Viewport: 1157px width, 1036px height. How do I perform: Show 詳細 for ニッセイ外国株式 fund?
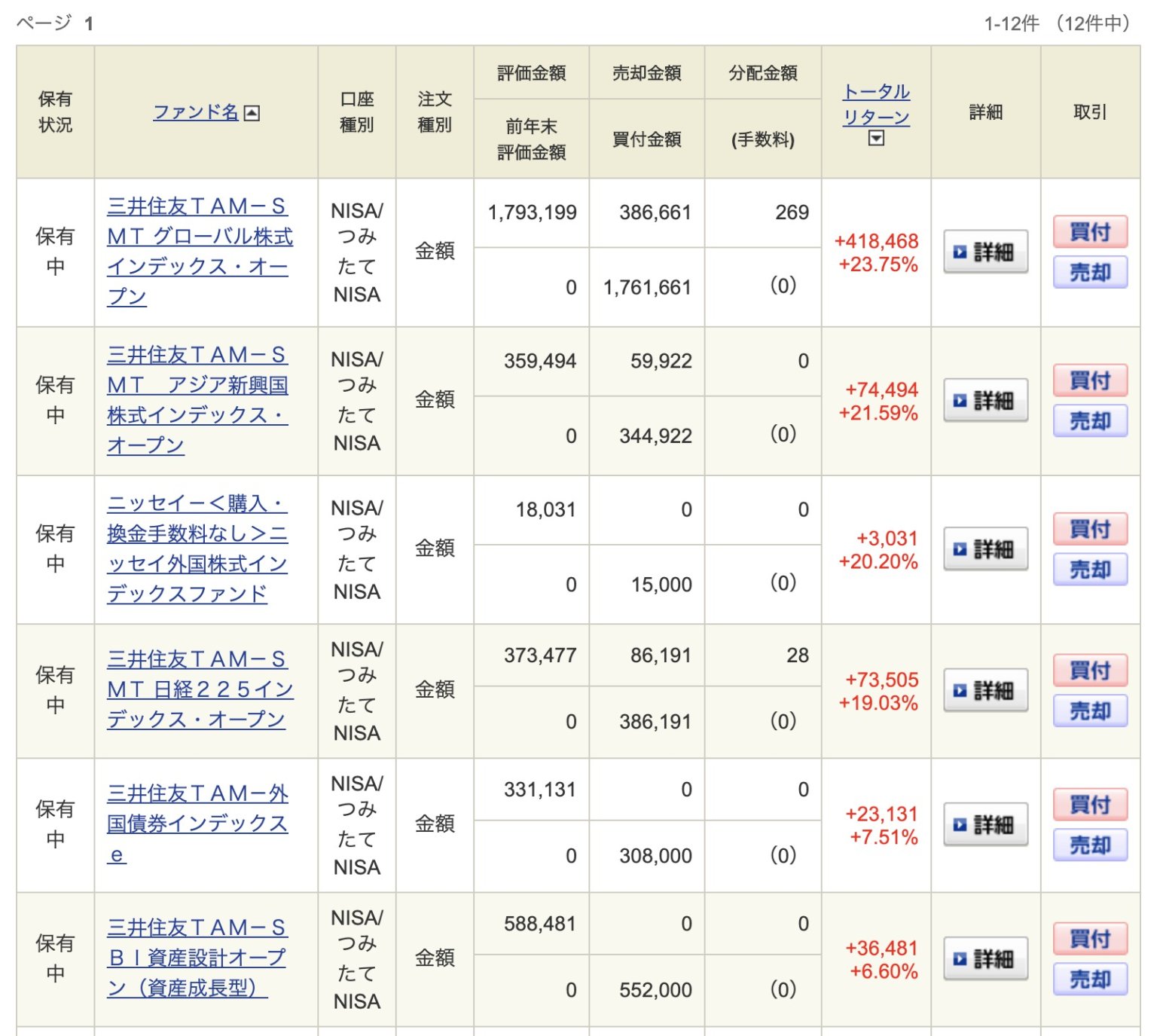click(x=985, y=549)
